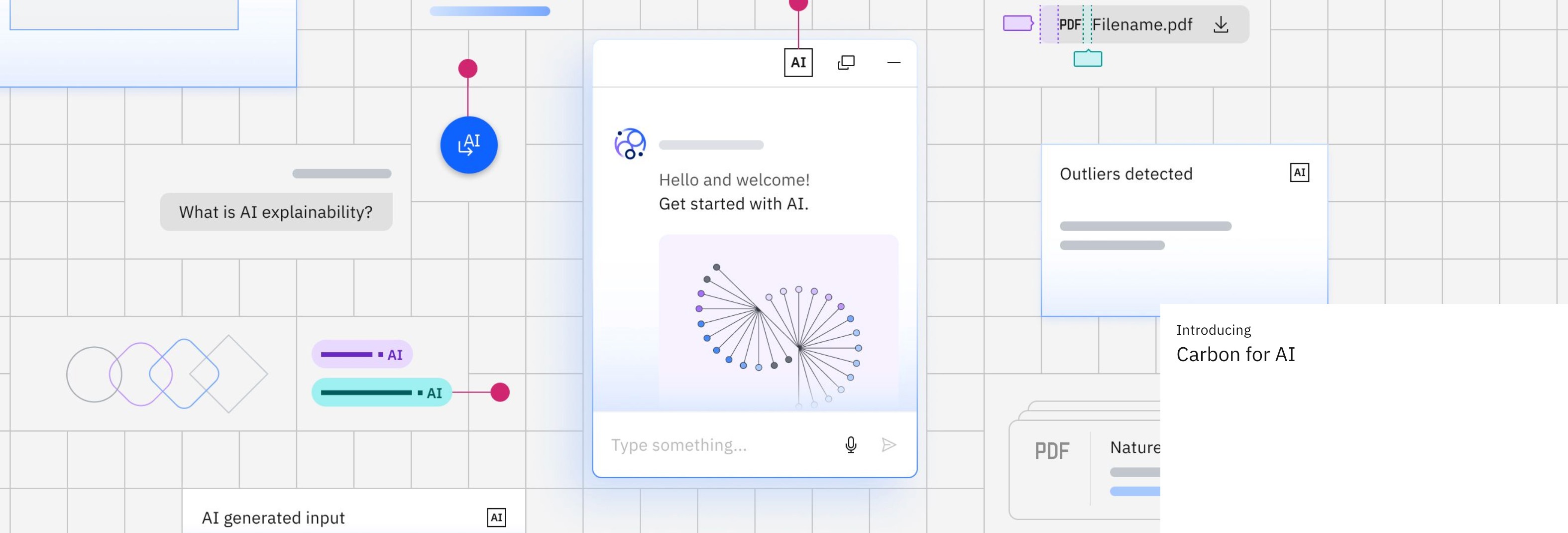
Task: Click the PDF icon on Nature card
Action: pos(1052,451)
